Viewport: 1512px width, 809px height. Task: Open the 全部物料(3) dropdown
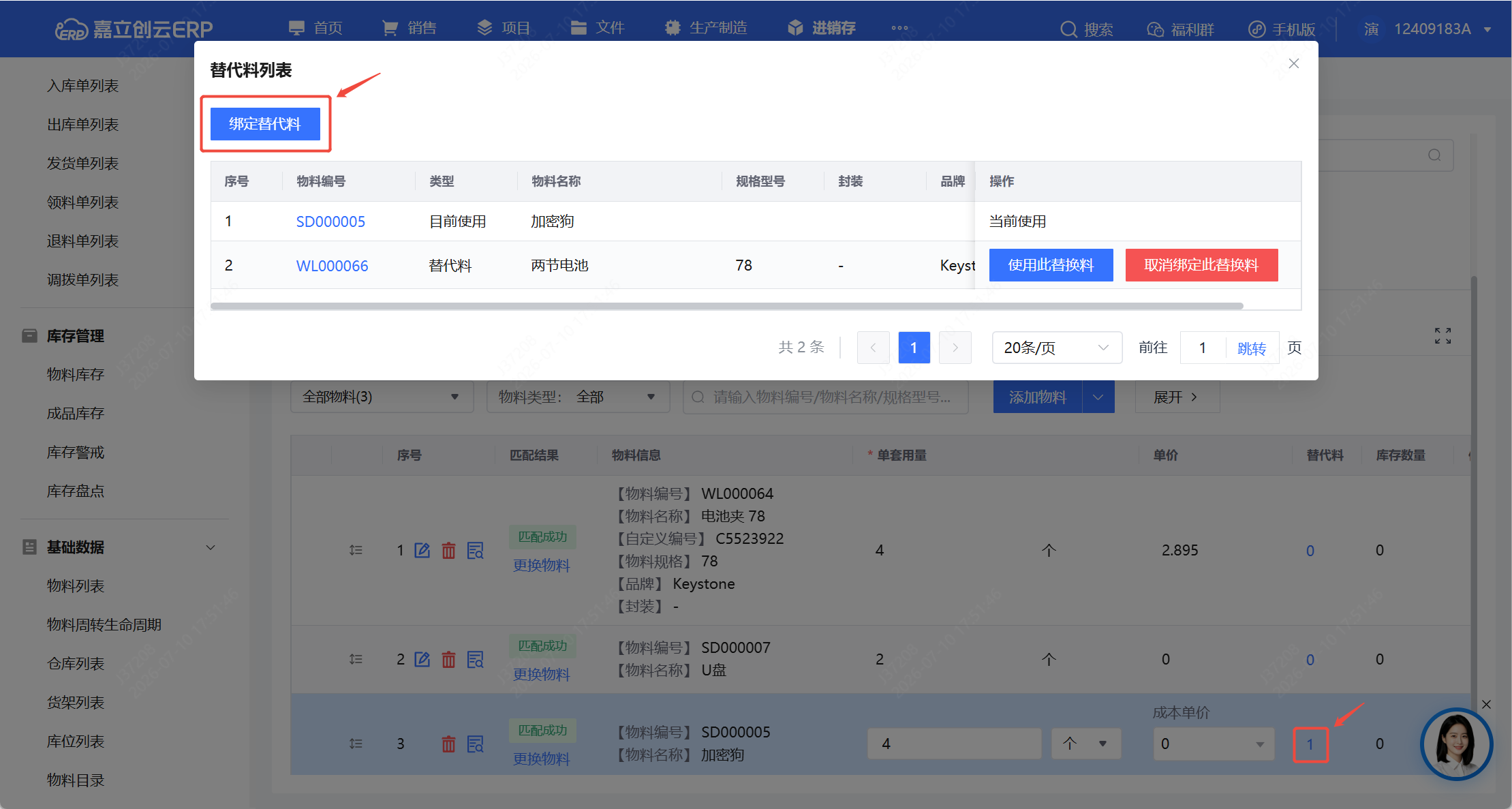382,397
